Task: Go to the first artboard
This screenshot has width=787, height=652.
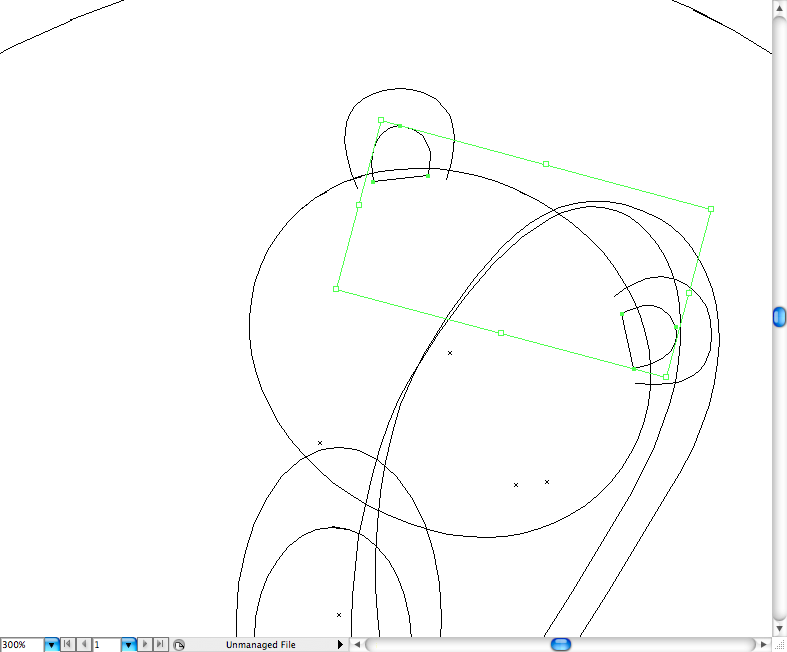Action: click(x=70, y=645)
